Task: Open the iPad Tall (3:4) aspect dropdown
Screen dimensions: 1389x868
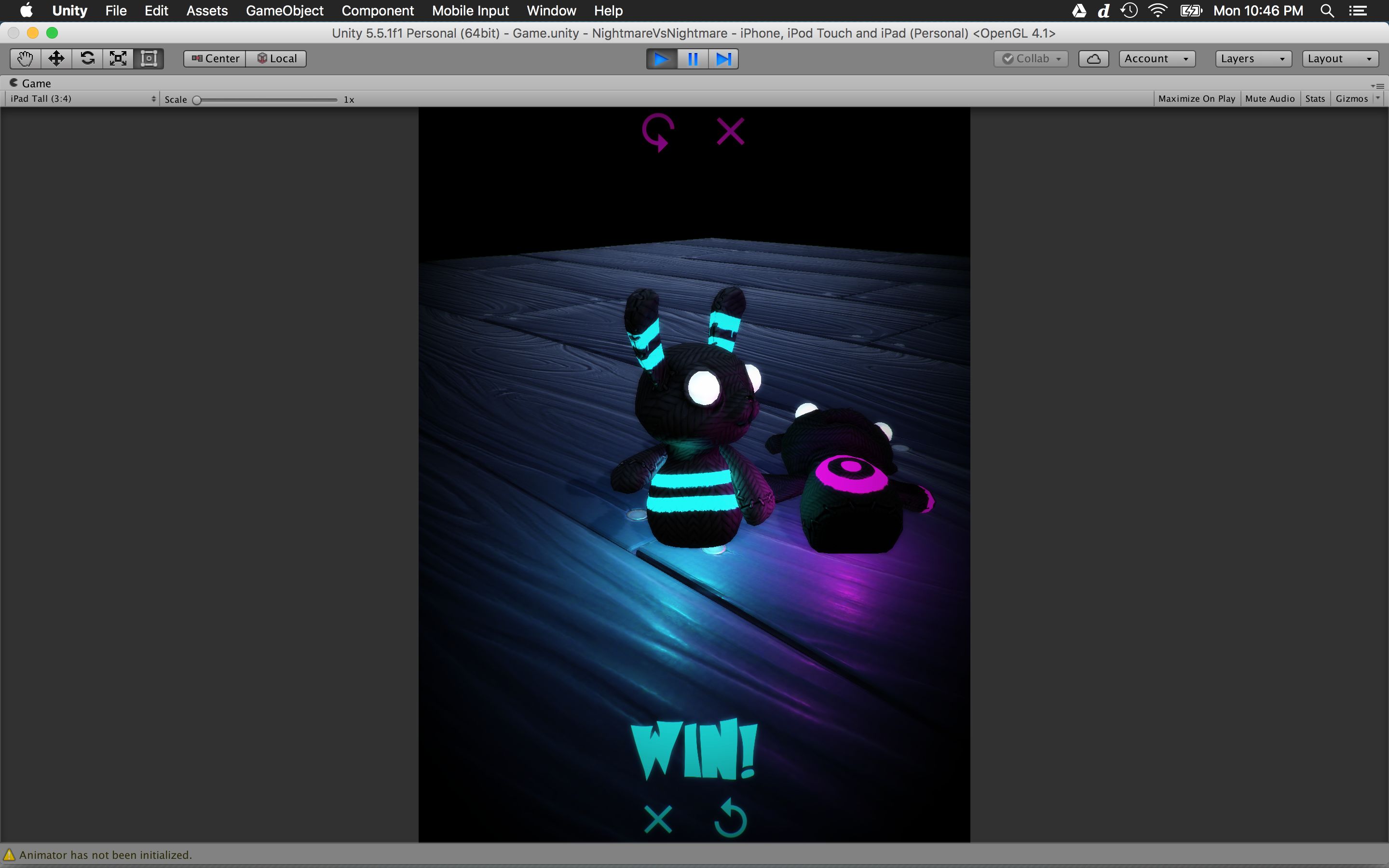Action: (82, 99)
